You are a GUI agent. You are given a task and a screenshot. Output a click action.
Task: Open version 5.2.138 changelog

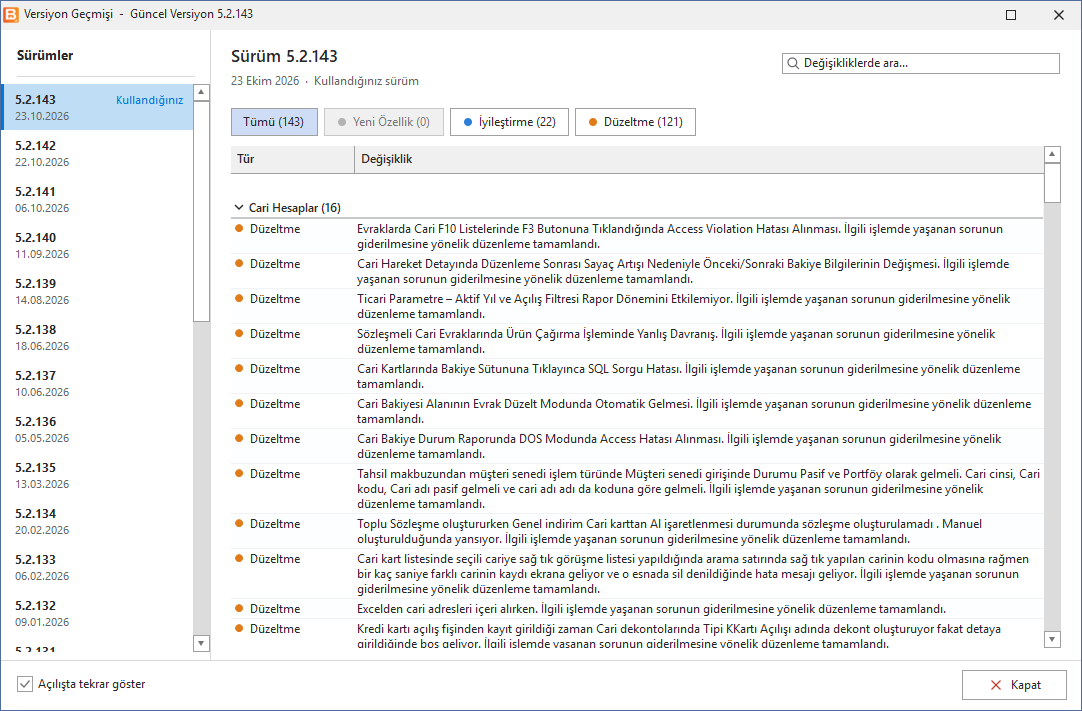[98, 337]
